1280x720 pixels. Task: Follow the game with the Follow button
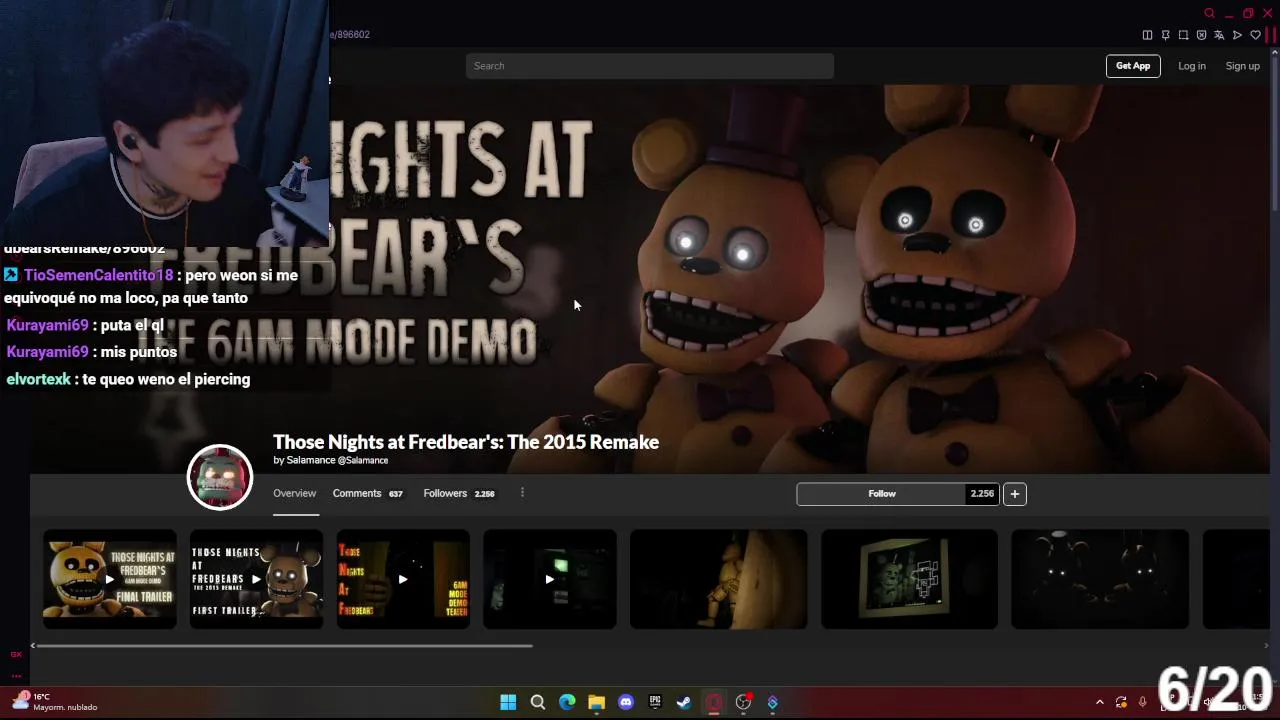[882, 494]
